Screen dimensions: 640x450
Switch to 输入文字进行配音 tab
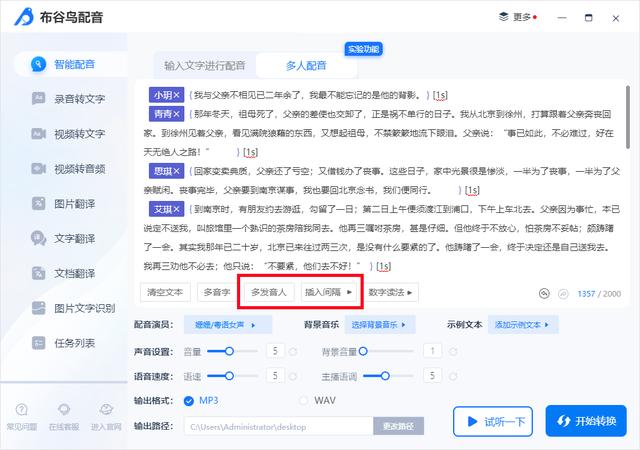[x=205, y=65]
